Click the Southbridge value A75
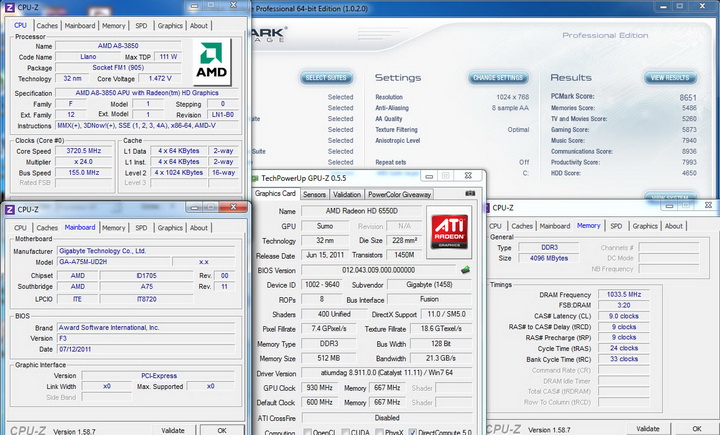The height and width of the screenshot is (435, 720). 146,286
